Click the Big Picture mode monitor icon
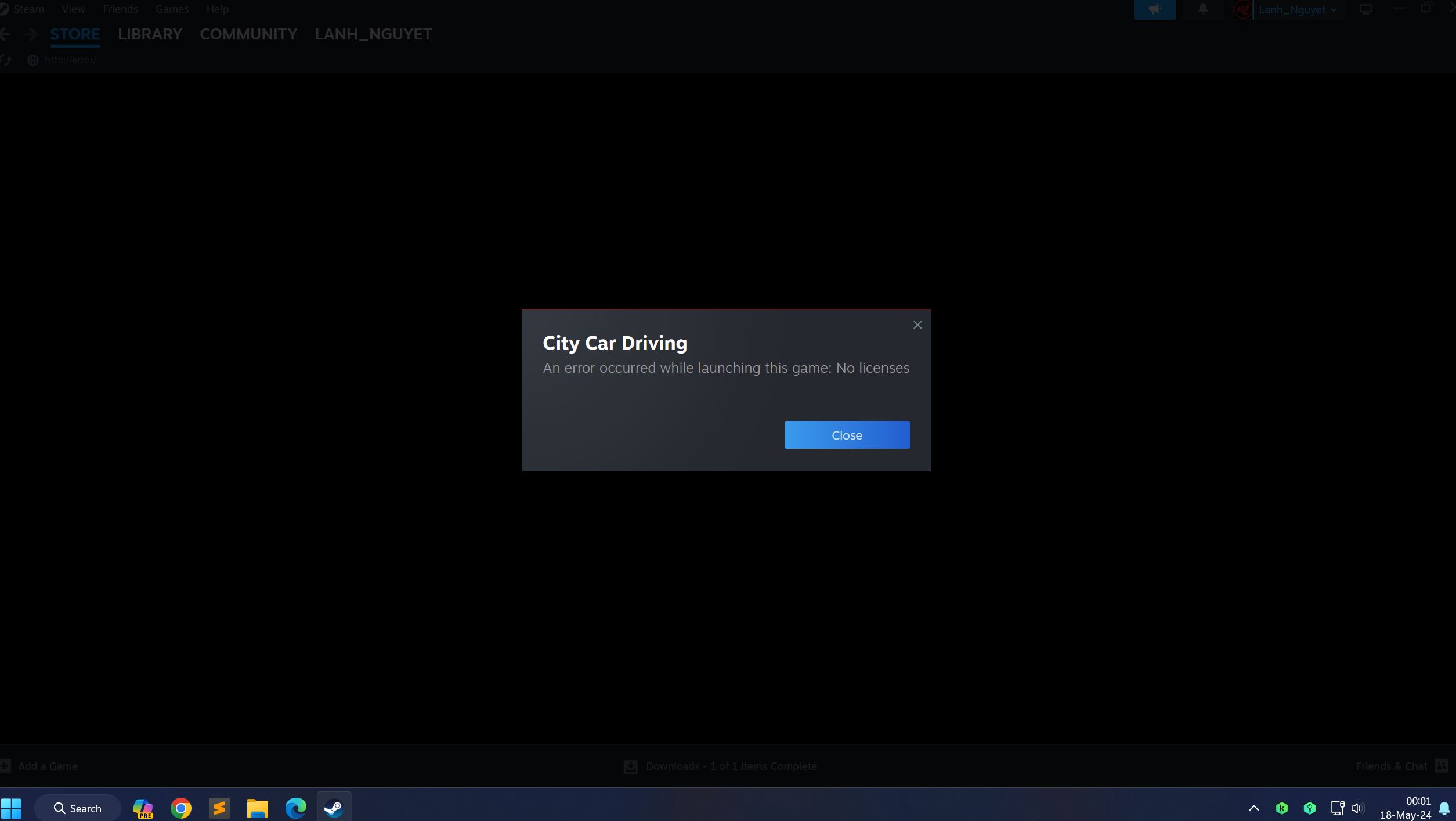Viewport: 1456px width, 821px height. click(1366, 9)
